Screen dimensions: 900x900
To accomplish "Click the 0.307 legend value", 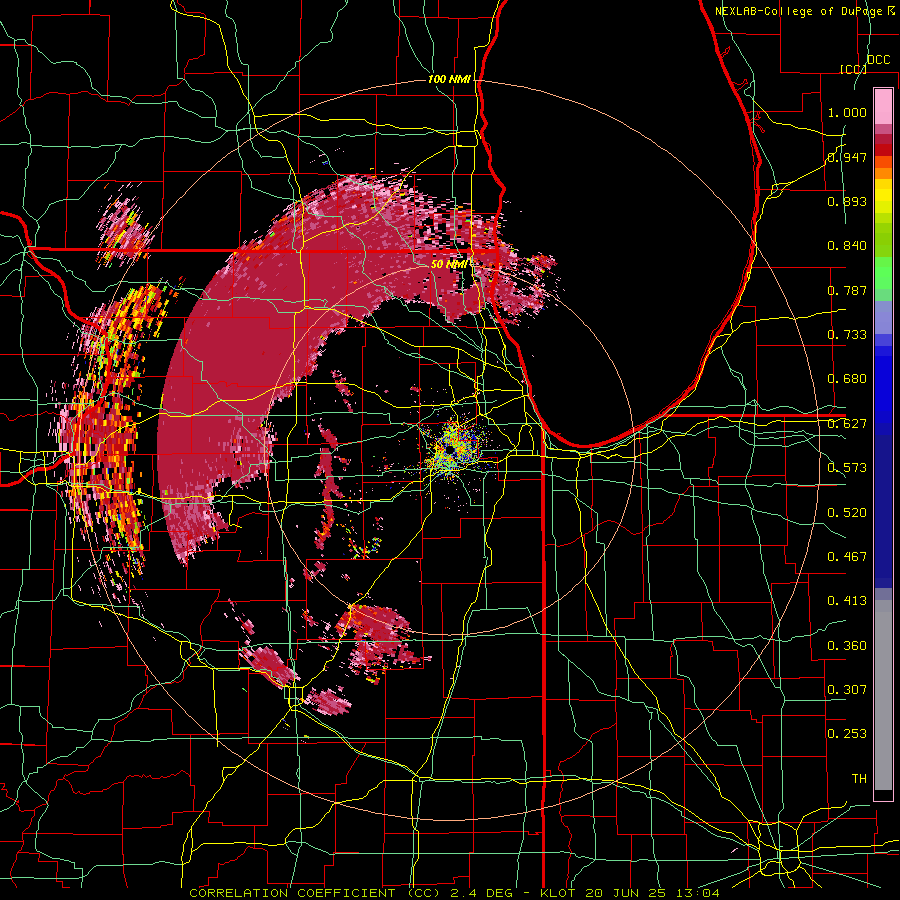I will click(x=847, y=689).
